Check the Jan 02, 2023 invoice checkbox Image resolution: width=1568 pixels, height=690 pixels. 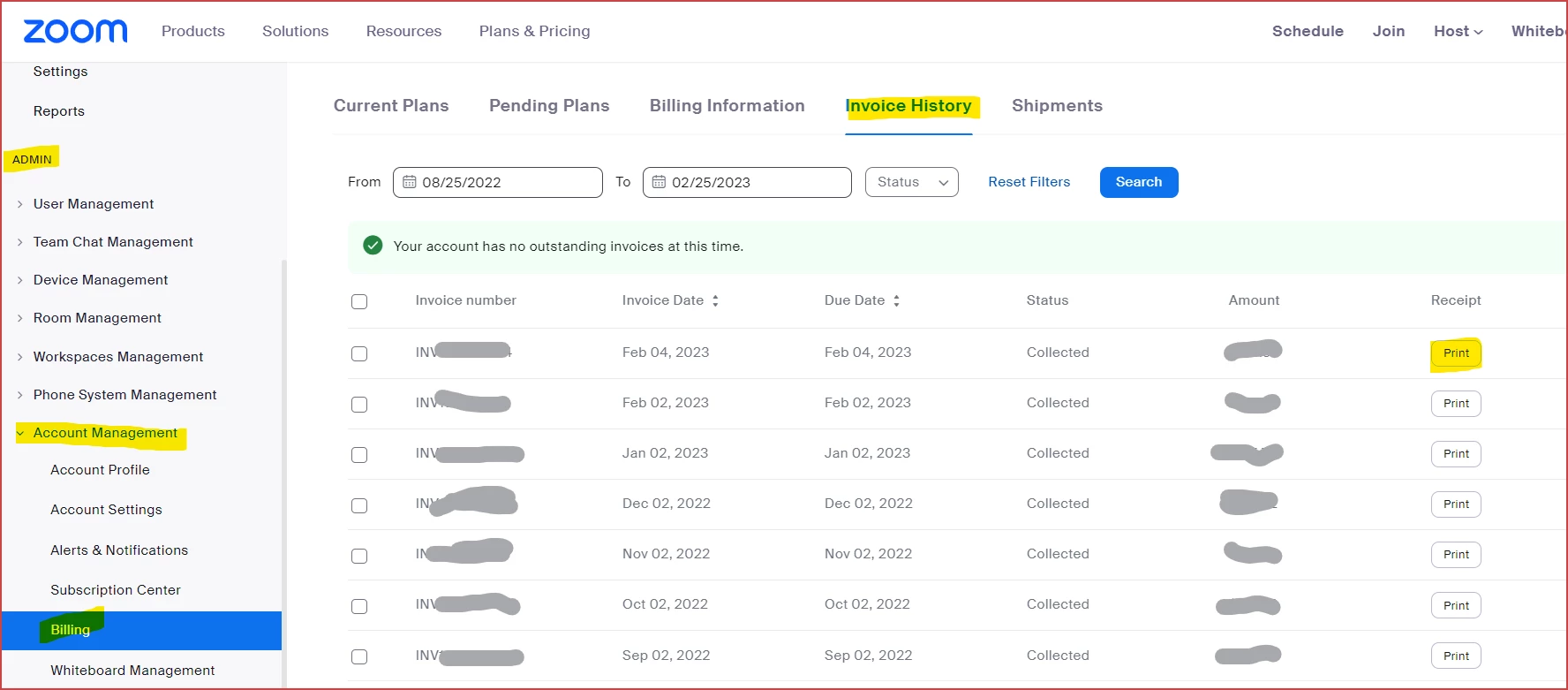click(x=359, y=454)
